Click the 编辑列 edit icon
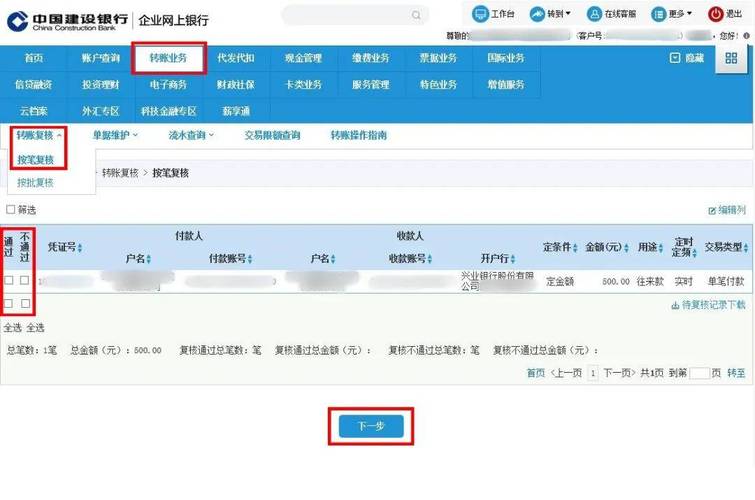 pos(712,211)
